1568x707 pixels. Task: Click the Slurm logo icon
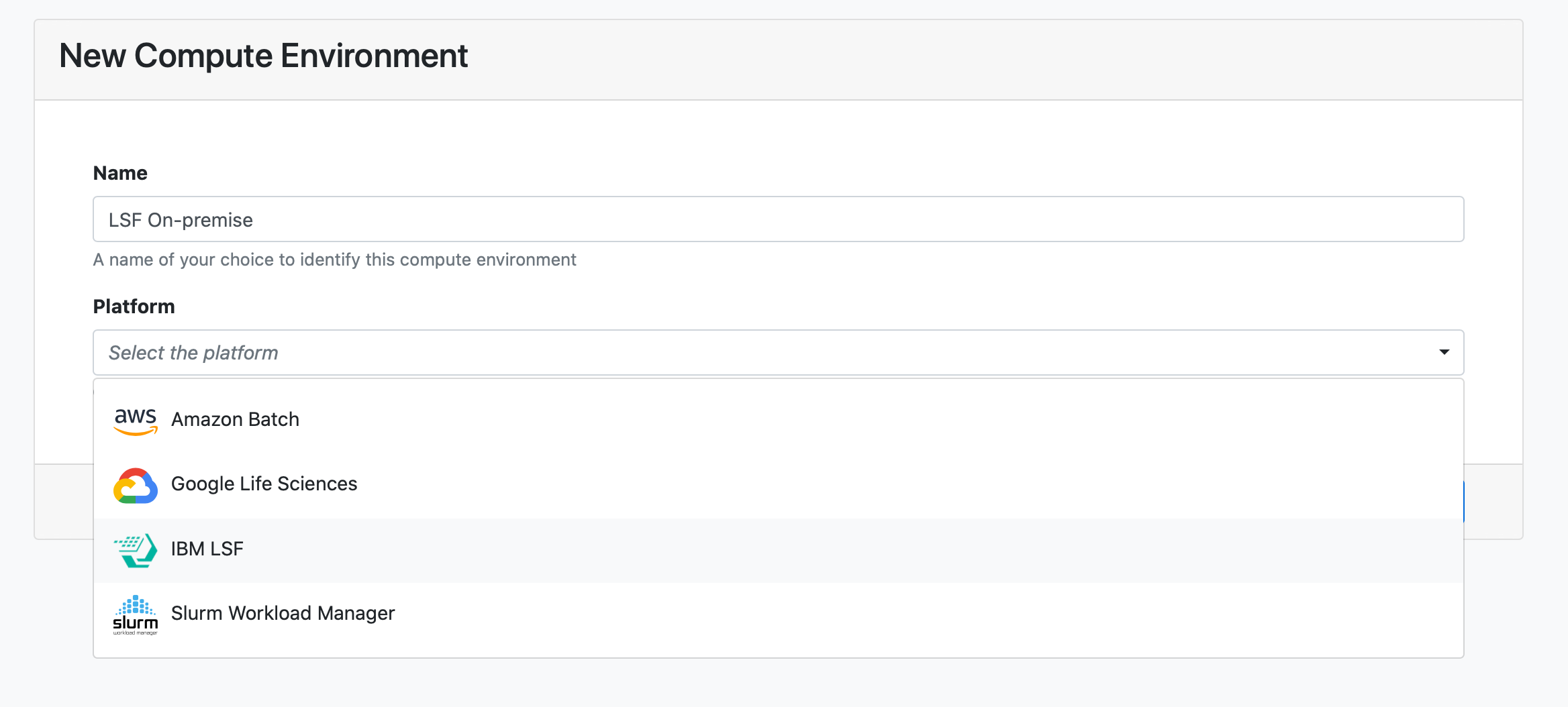pyautogui.click(x=136, y=615)
